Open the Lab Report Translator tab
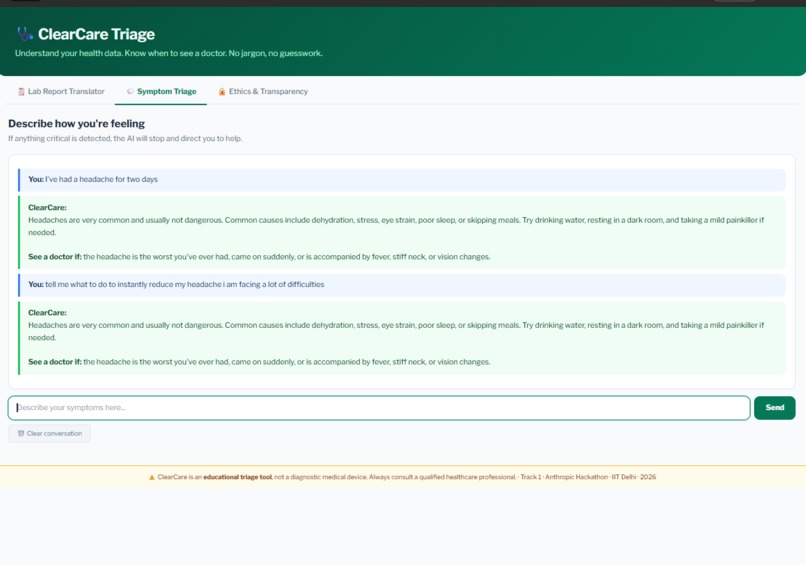 [61, 92]
